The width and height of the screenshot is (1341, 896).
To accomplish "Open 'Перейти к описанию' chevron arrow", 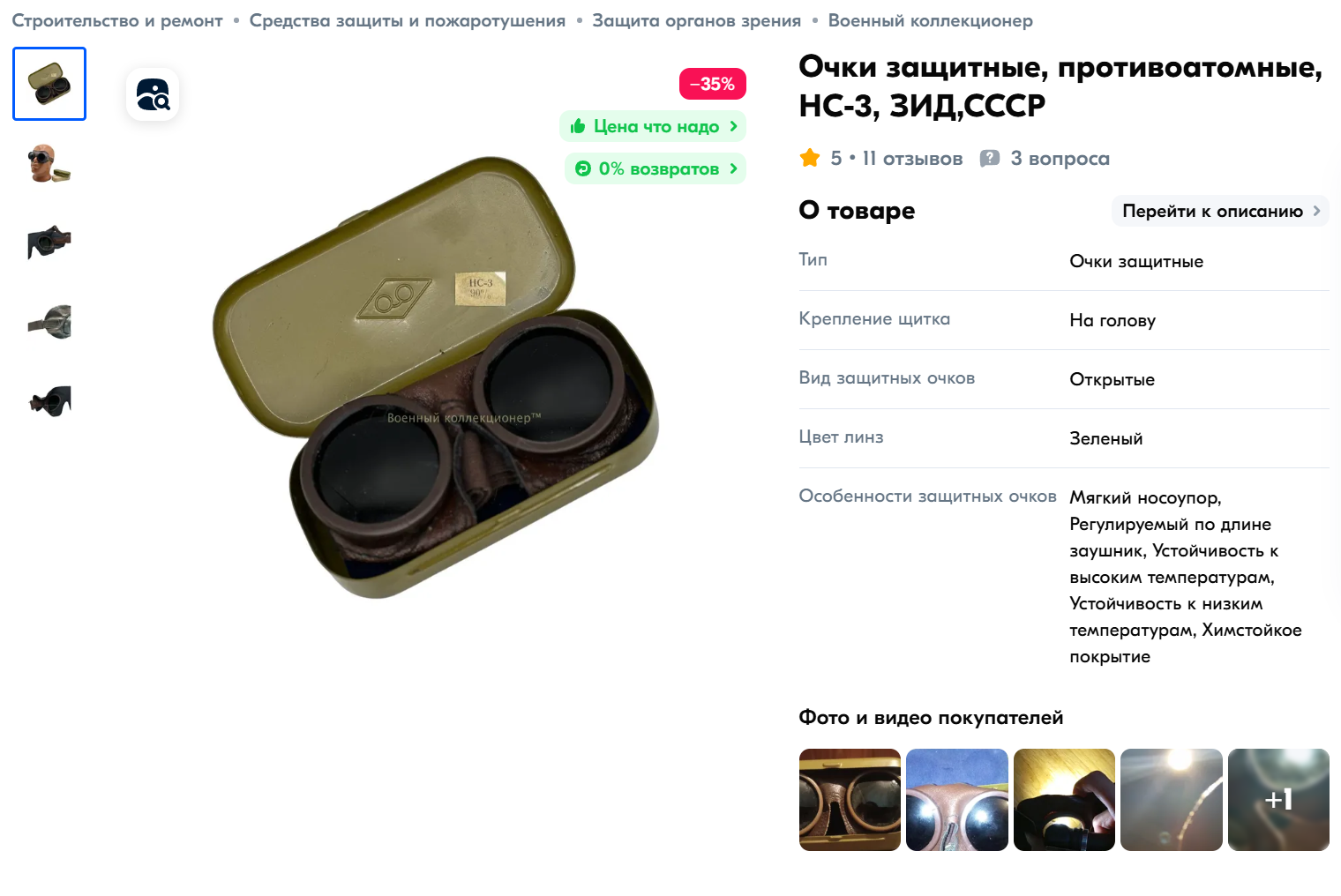I will [x=1316, y=211].
